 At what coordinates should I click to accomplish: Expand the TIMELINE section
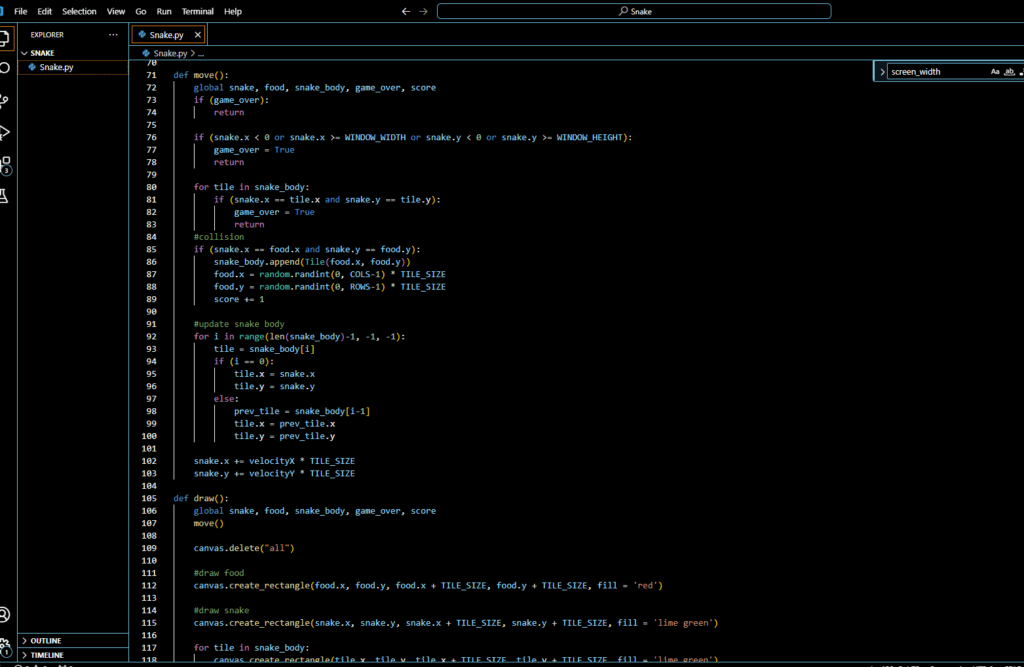point(47,655)
